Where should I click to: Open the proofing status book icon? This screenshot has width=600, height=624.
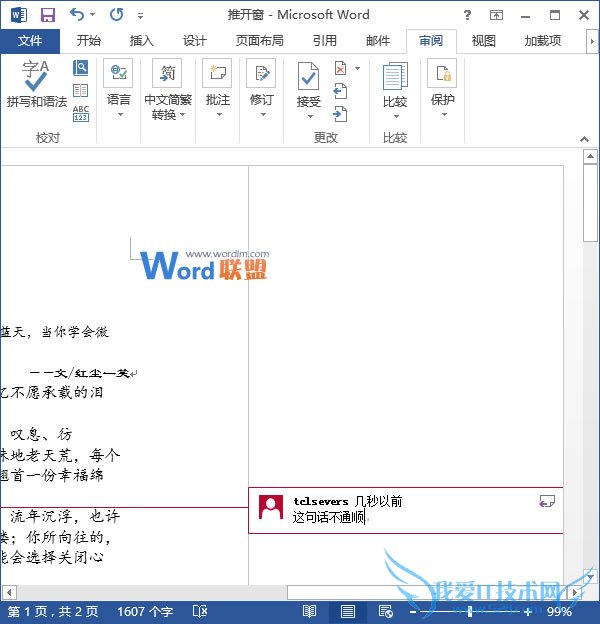(200, 612)
